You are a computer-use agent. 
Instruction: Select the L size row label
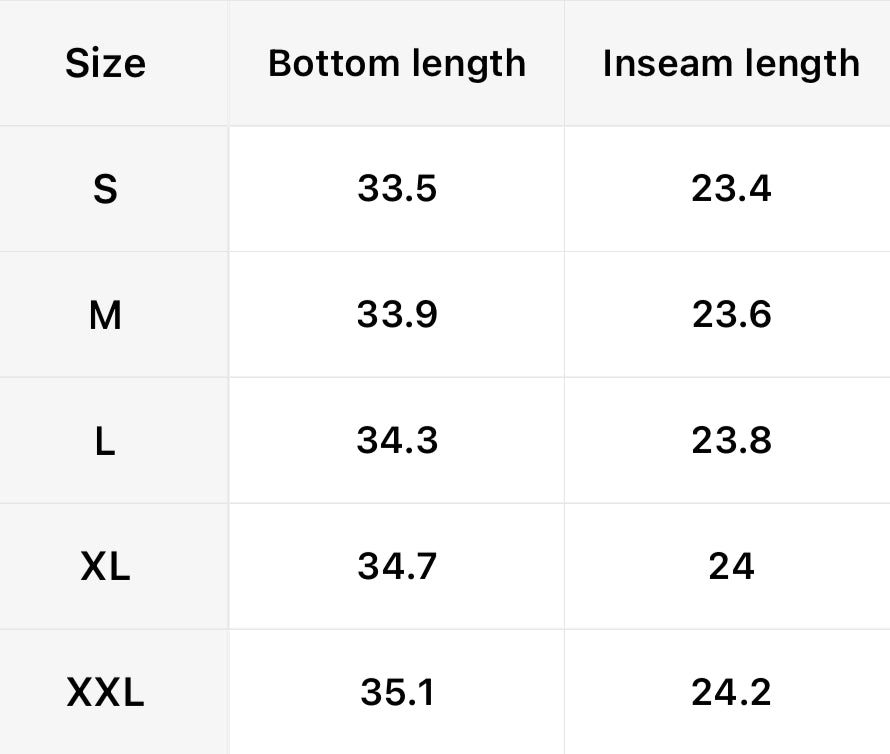105,442
